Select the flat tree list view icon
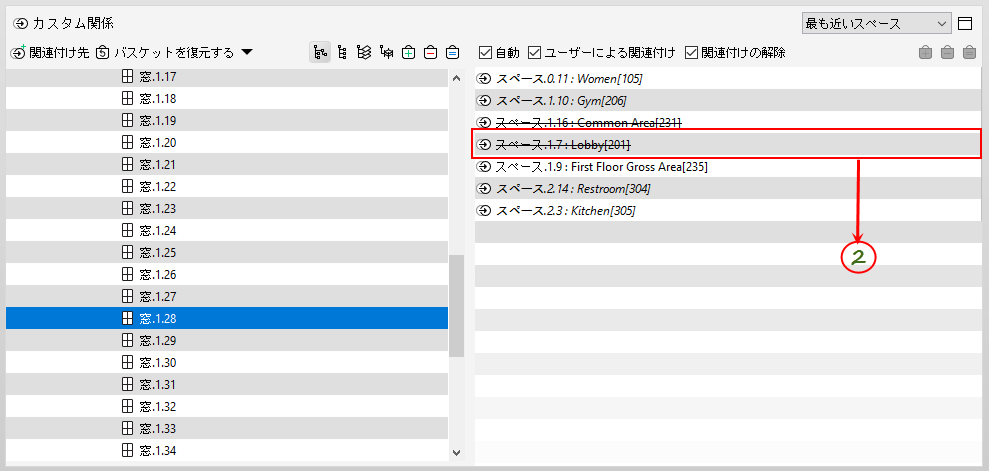Screen dimensions: 989x471 342,53
